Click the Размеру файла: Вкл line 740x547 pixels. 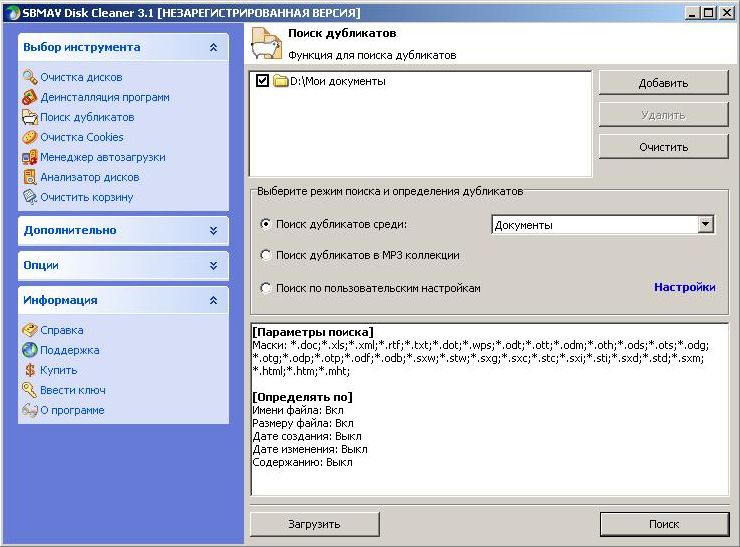303,423
